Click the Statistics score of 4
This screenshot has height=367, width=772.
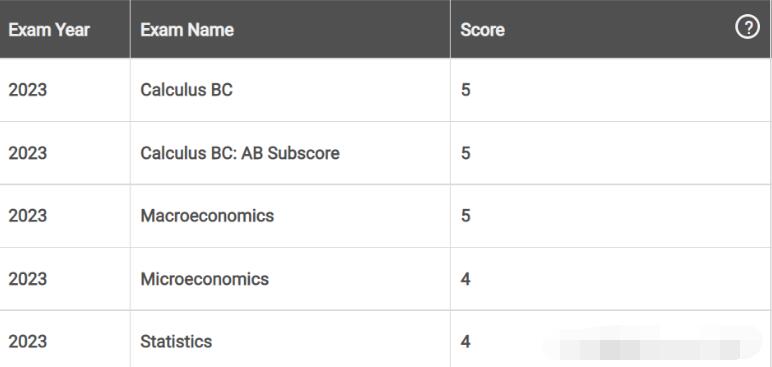[466, 341]
